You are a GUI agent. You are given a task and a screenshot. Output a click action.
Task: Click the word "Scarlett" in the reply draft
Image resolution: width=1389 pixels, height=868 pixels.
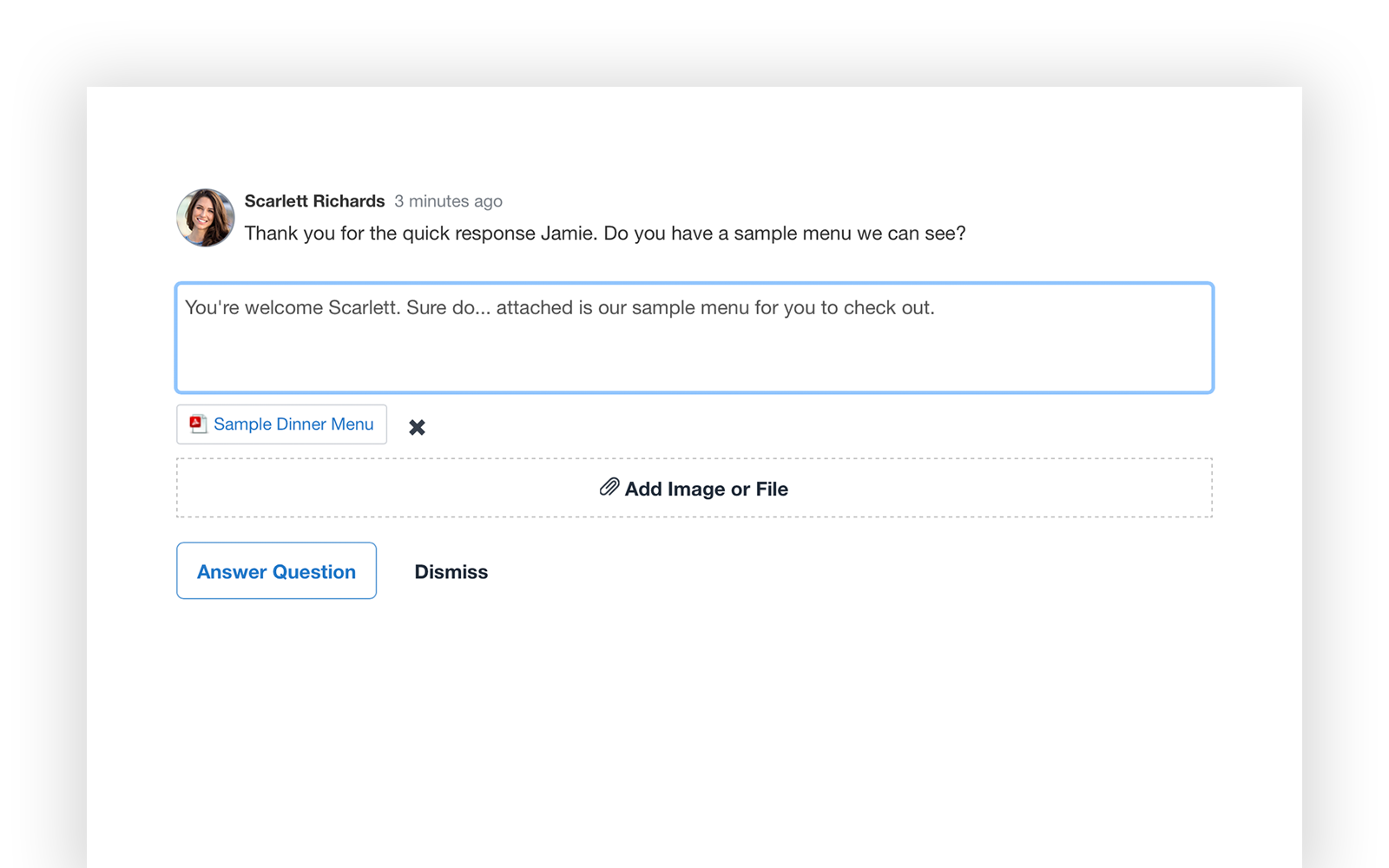[x=364, y=308]
